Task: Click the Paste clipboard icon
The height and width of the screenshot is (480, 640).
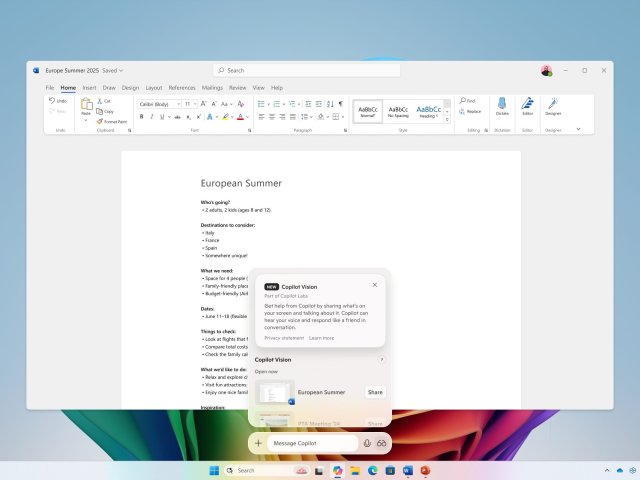Action: 86,104
